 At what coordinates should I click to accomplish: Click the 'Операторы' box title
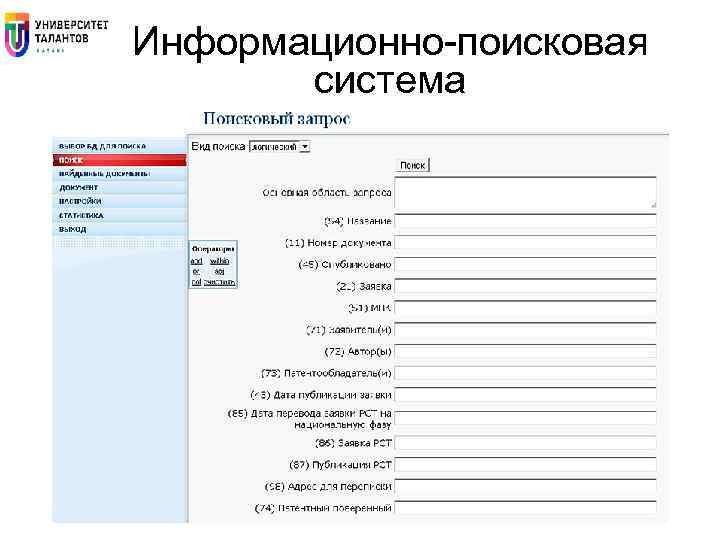[213, 248]
